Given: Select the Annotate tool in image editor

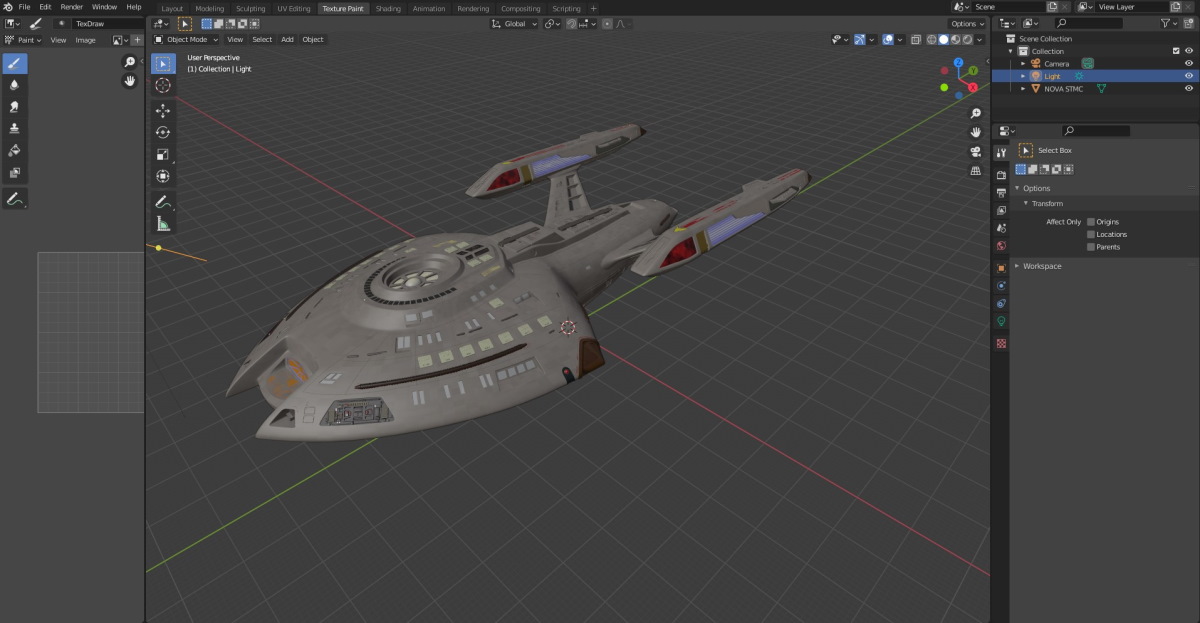Looking at the screenshot, I should 14,199.
